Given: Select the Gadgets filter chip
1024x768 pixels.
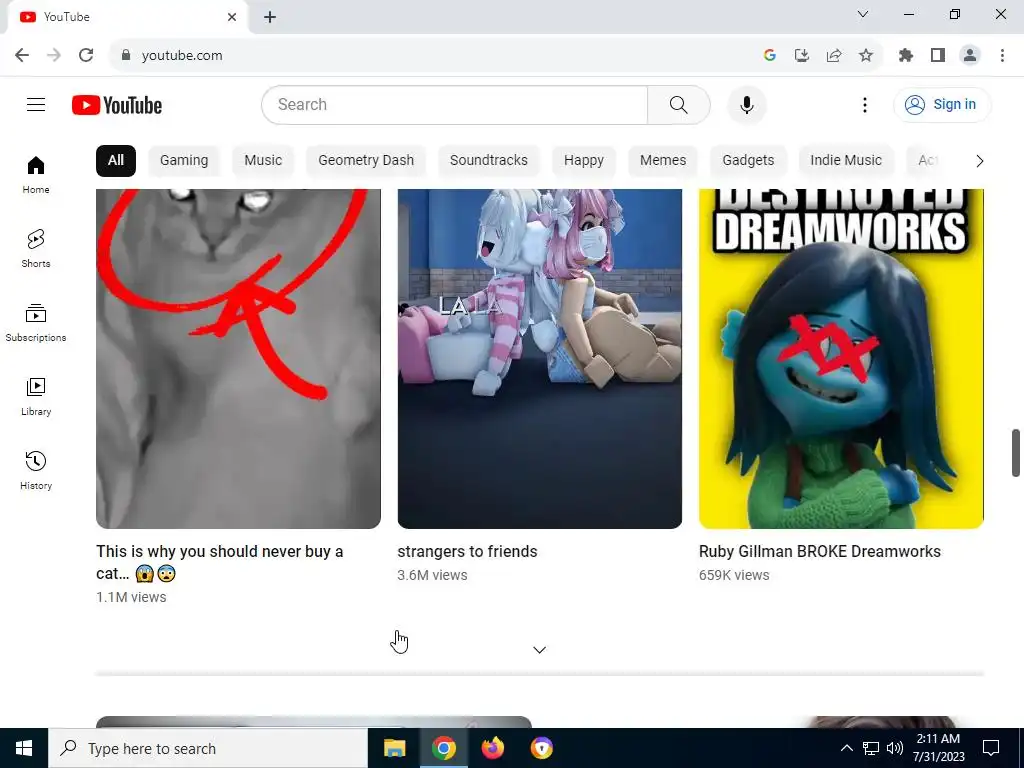Looking at the screenshot, I should [748, 161].
